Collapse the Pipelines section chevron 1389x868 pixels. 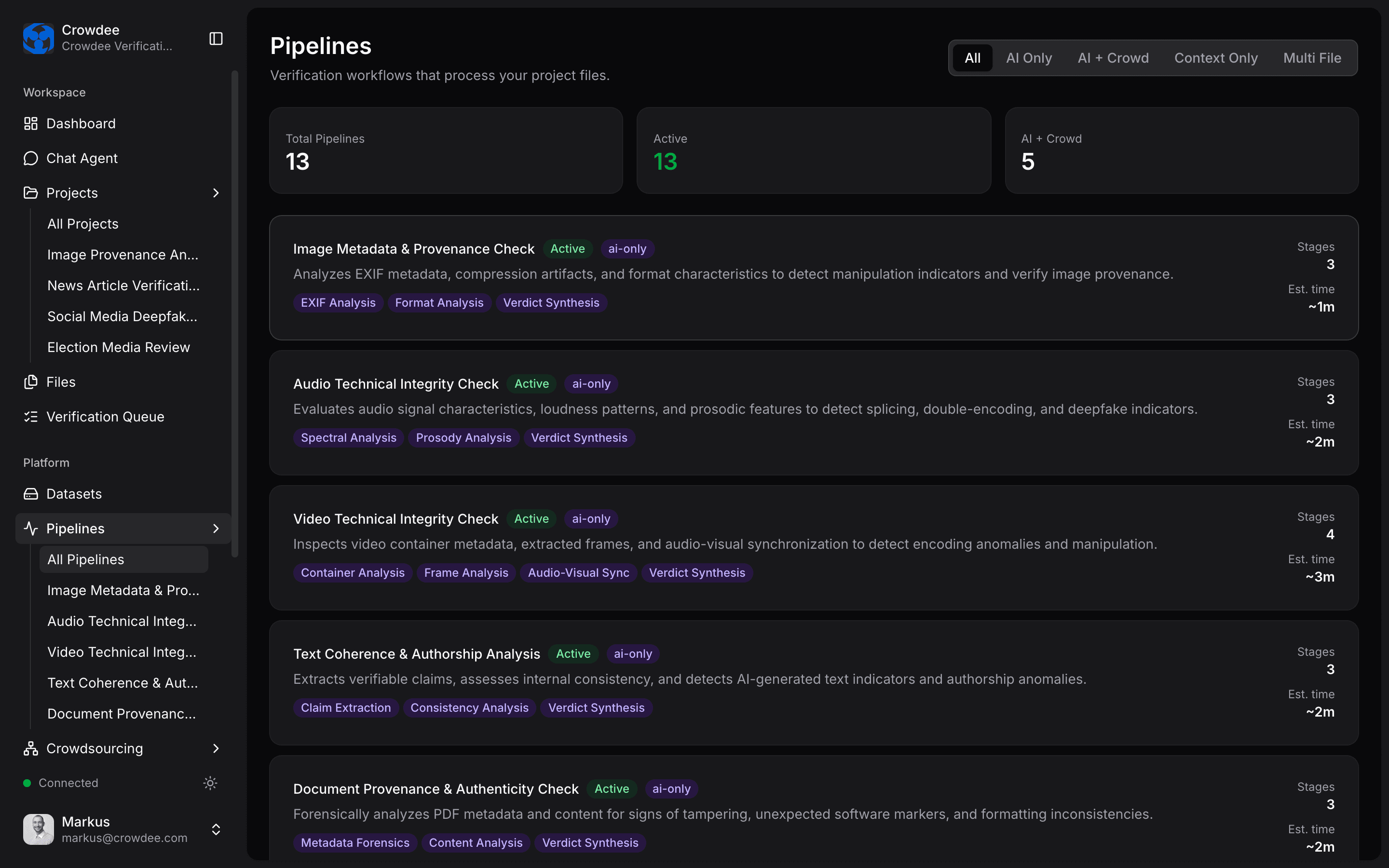[x=216, y=529]
